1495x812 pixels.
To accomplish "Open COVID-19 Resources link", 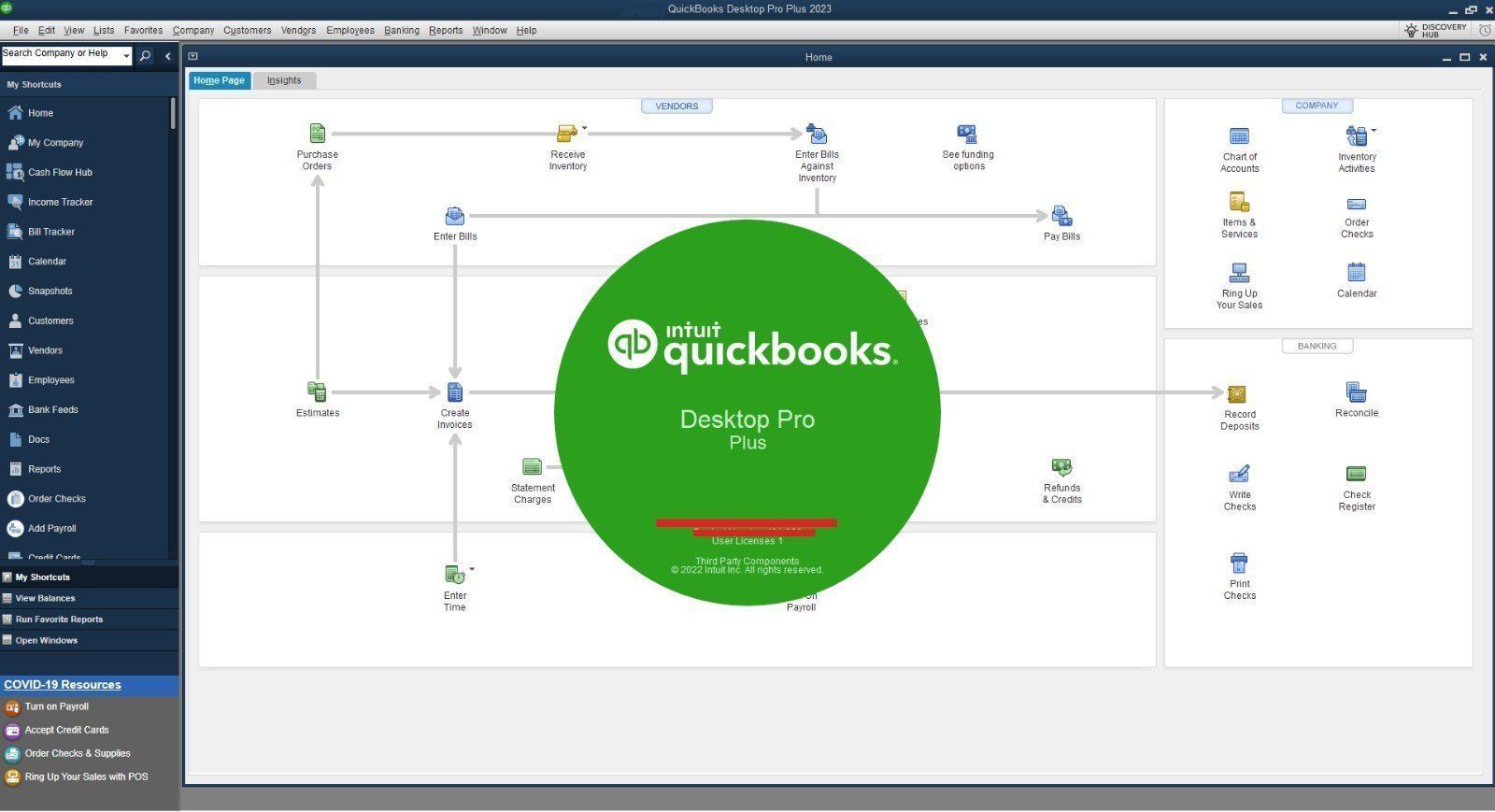I will point(63,685).
